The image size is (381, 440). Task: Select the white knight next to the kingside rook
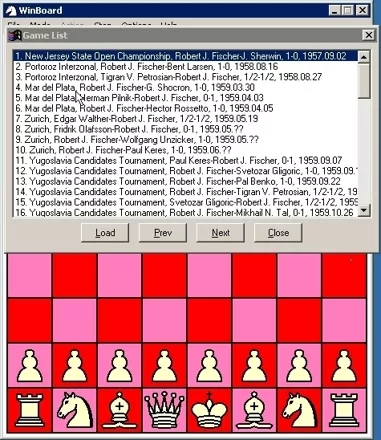pos(299,410)
